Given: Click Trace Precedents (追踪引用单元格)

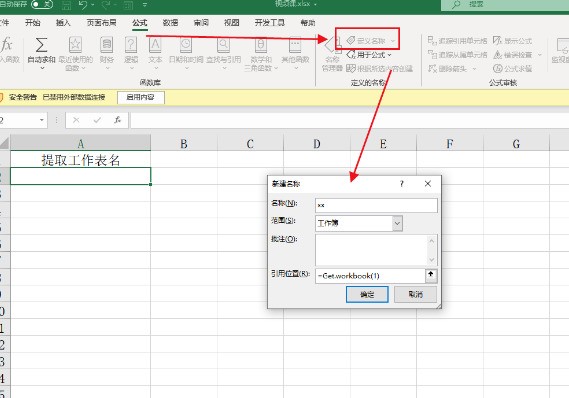Looking at the screenshot, I should pos(457,41).
